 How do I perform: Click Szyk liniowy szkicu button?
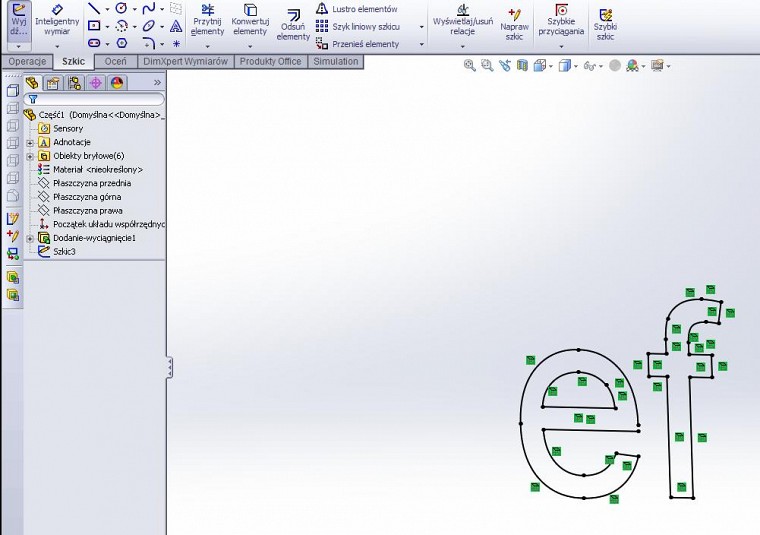[x=358, y=27]
